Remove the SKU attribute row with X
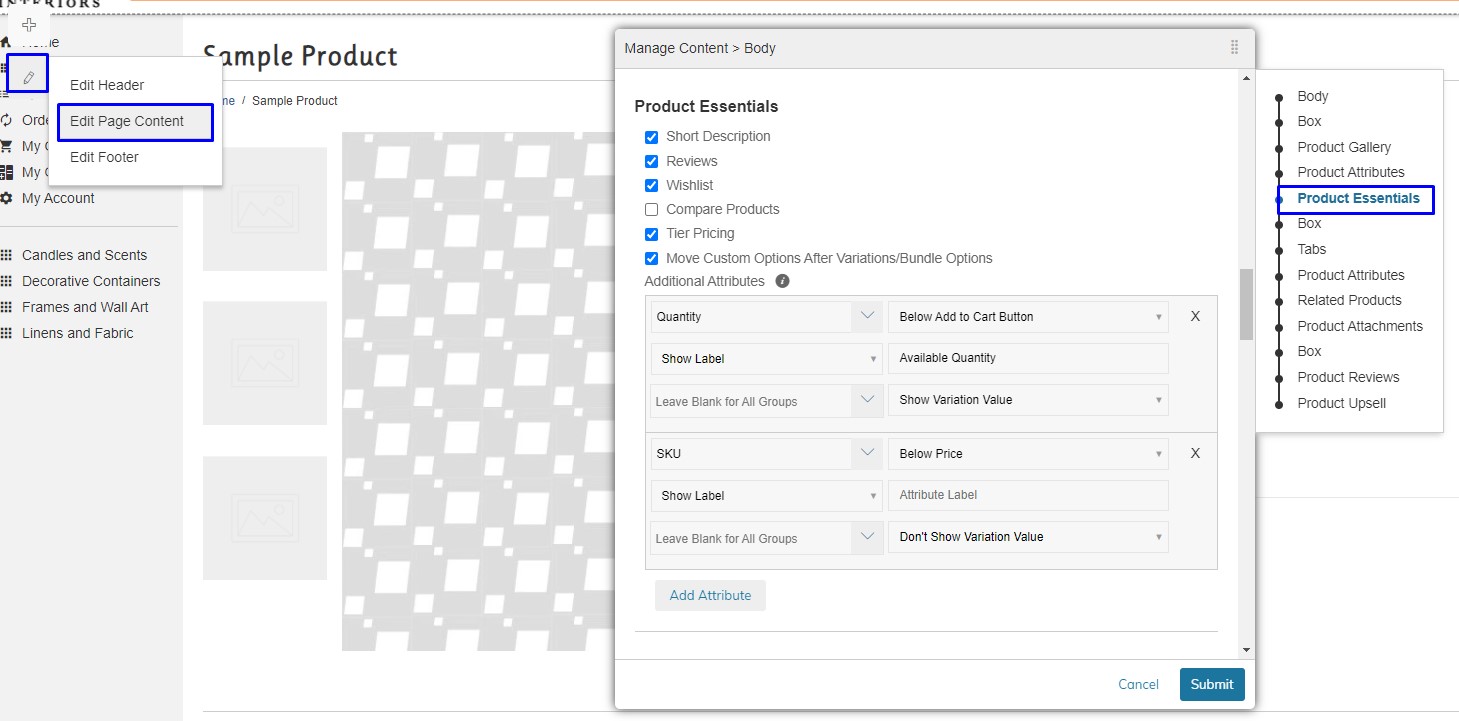The width and height of the screenshot is (1459, 721). coord(1195,453)
